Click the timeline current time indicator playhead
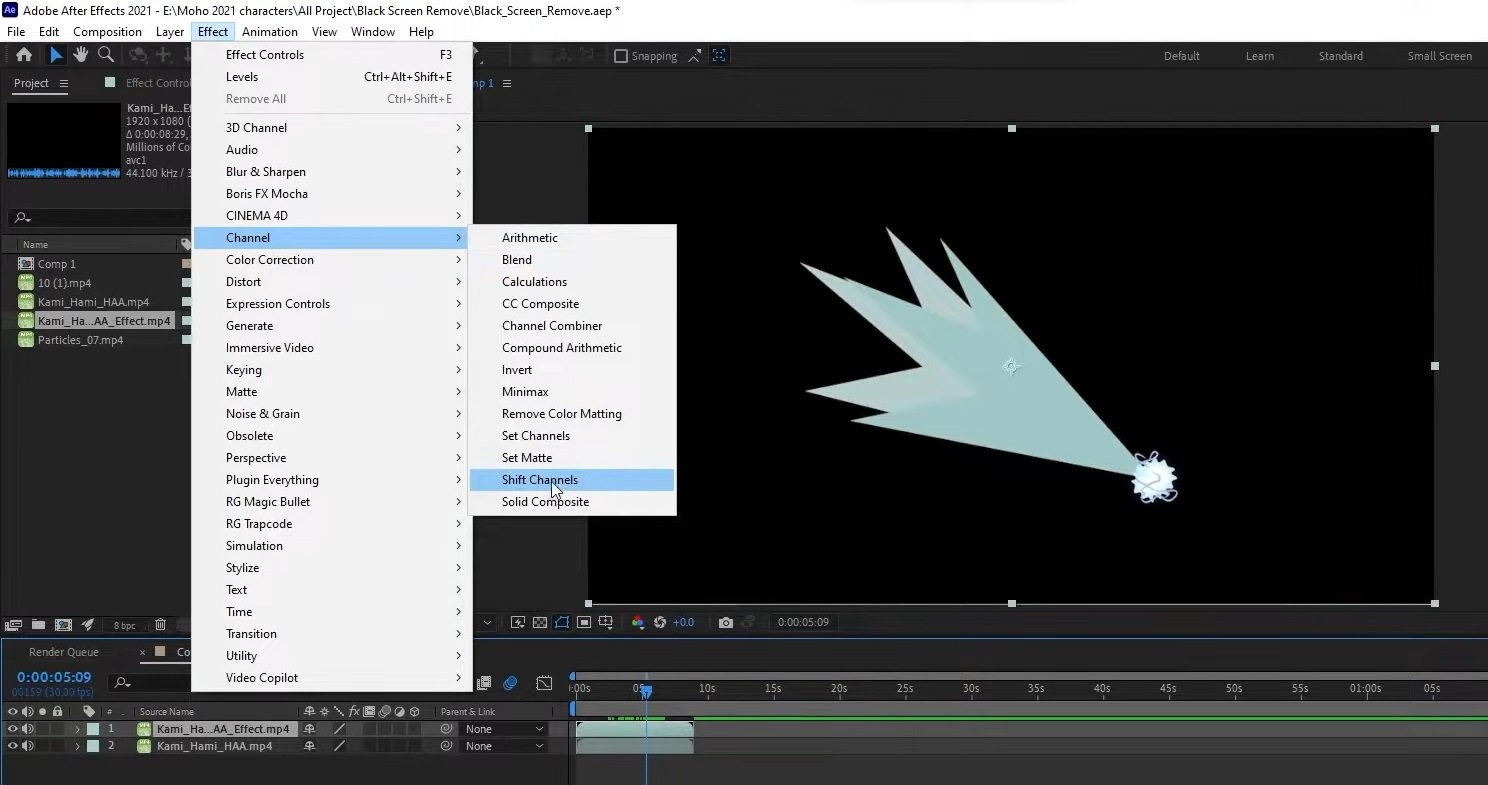The width and height of the screenshot is (1488, 785). (646, 690)
